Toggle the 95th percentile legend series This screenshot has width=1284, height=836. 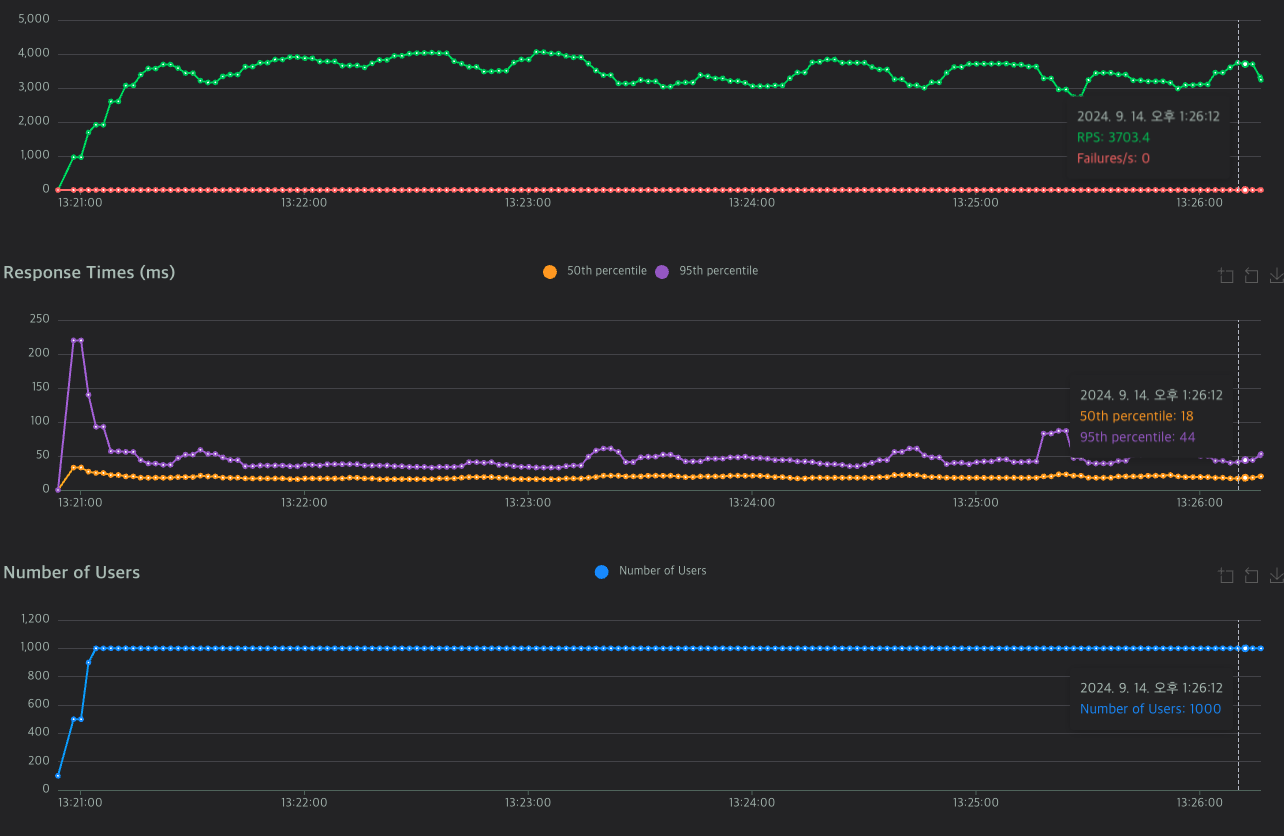706,271
